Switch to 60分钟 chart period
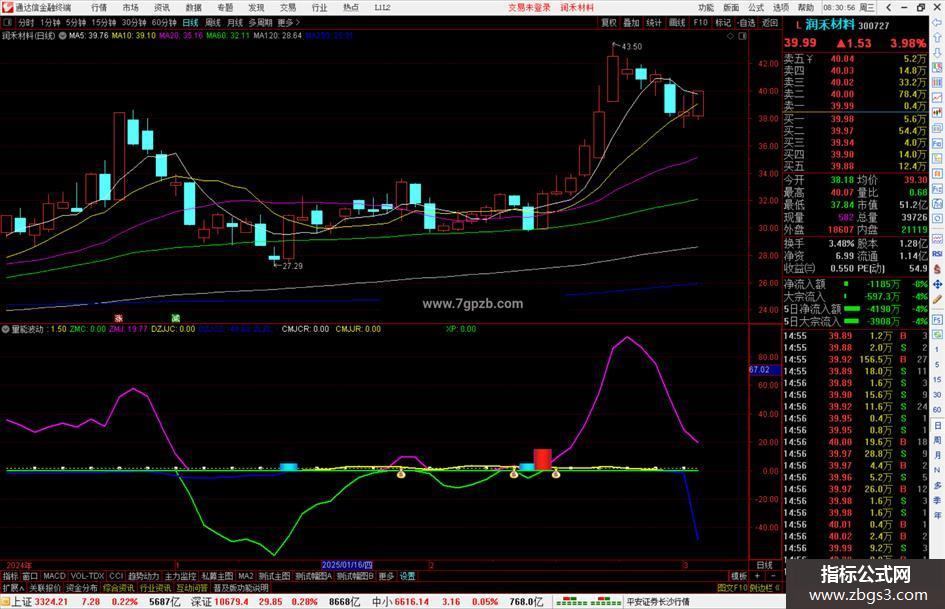Viewport: 945px width, 609px height. 164,22
